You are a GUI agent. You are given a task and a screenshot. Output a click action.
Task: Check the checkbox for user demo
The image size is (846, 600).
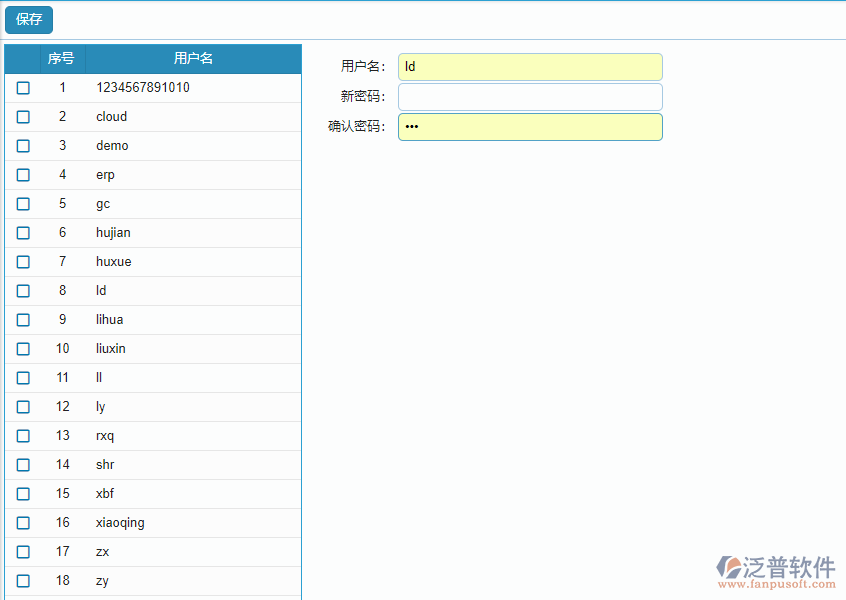[23, 145]
